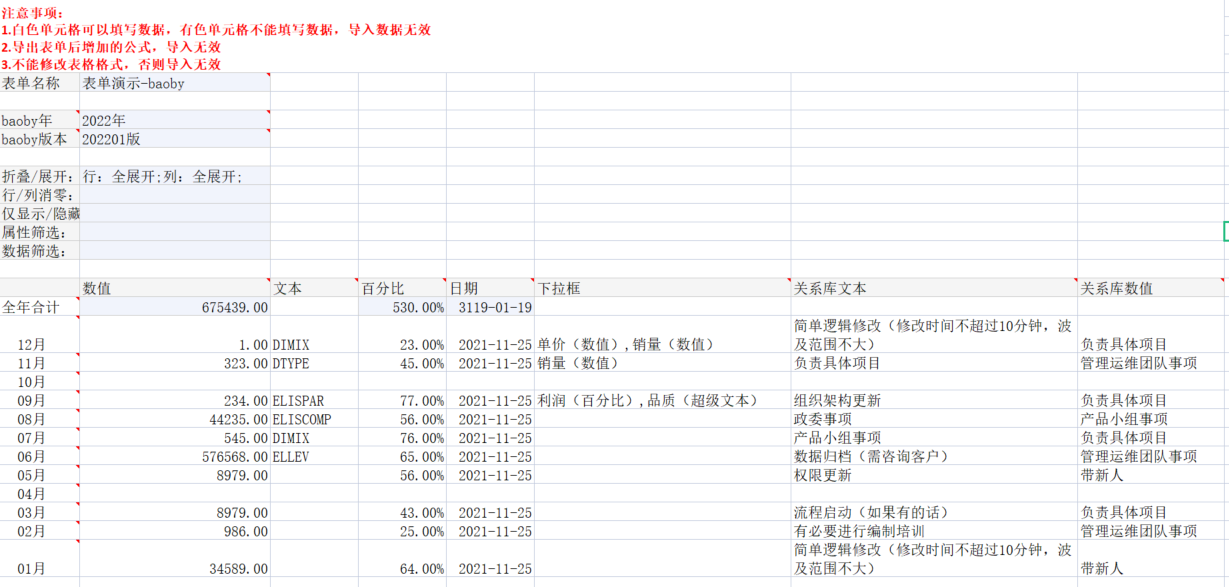Click the 下拉框 column header

coord(662,288)
